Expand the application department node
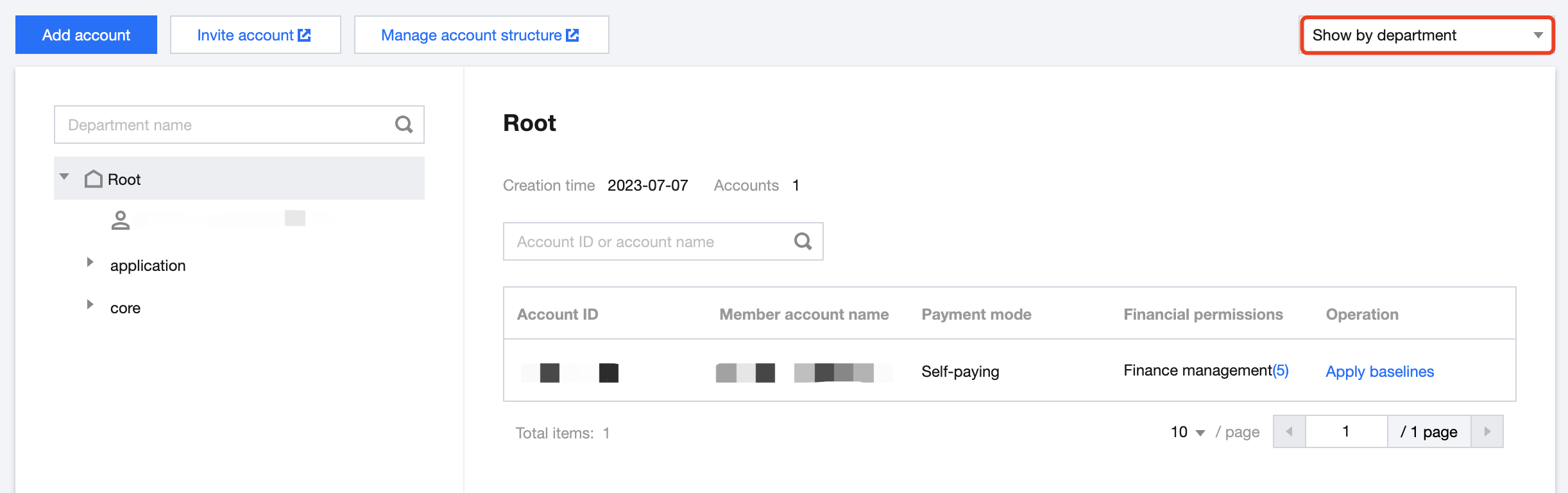 click(x=90, y=262)
